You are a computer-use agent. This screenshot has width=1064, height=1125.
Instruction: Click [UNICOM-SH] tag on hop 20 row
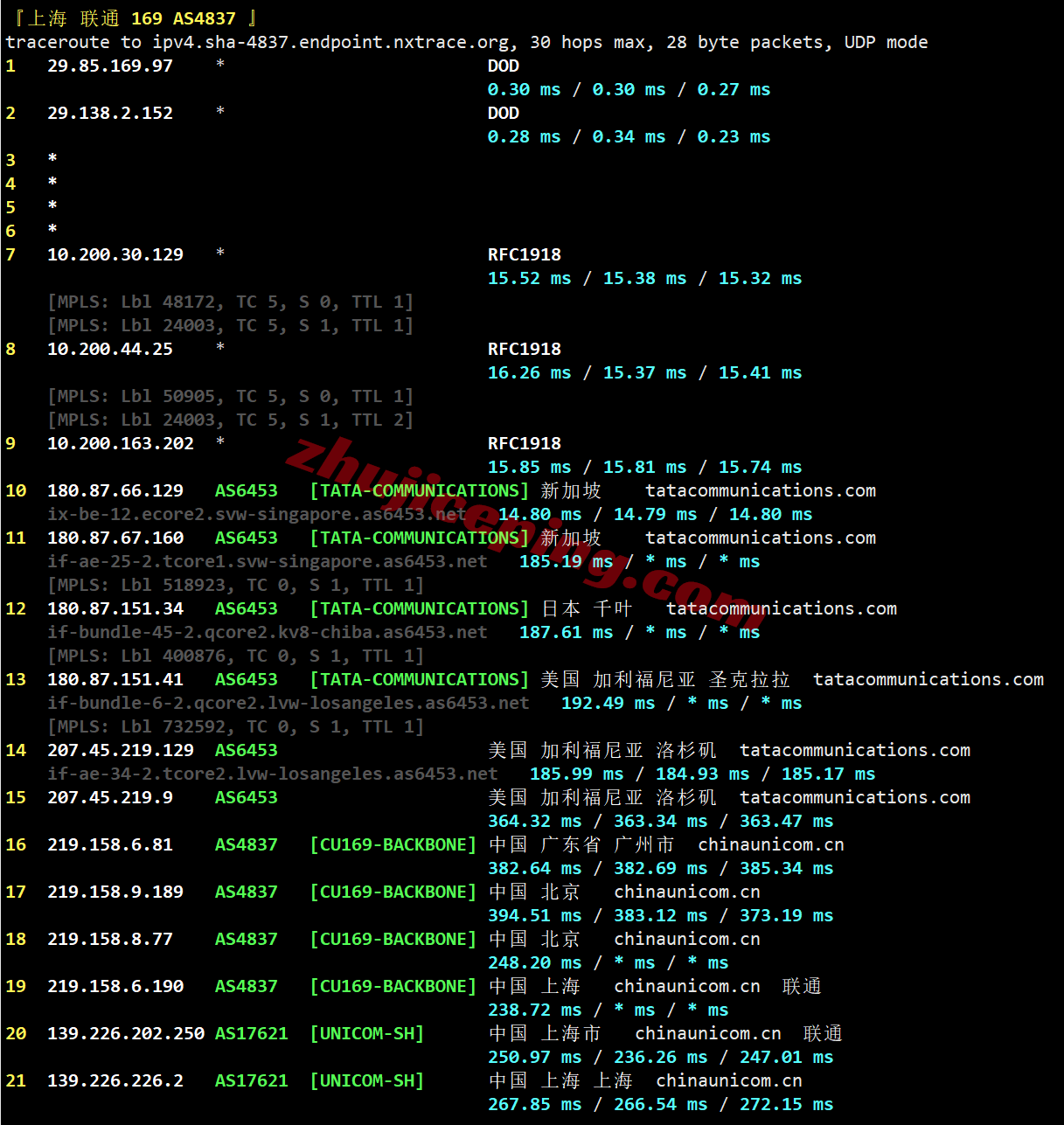(367, 1033)
